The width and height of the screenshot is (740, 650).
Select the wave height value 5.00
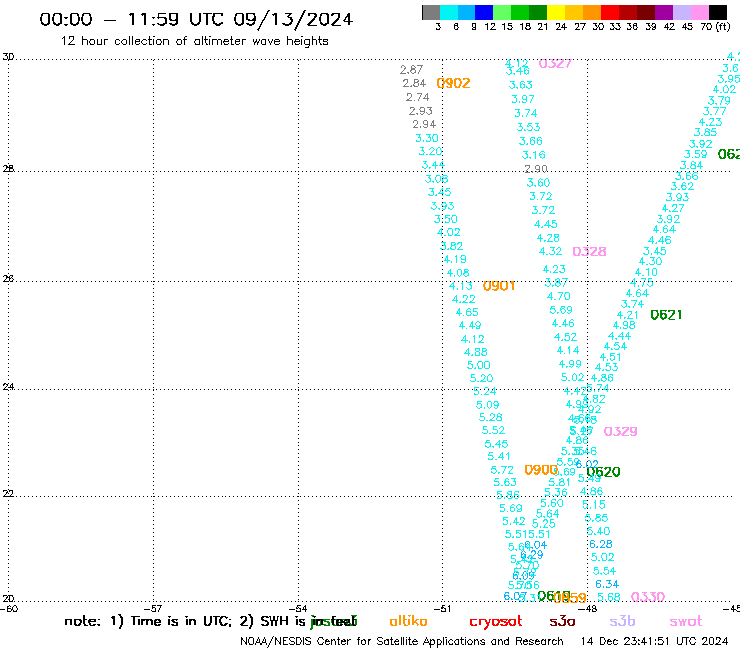point(479,365)
